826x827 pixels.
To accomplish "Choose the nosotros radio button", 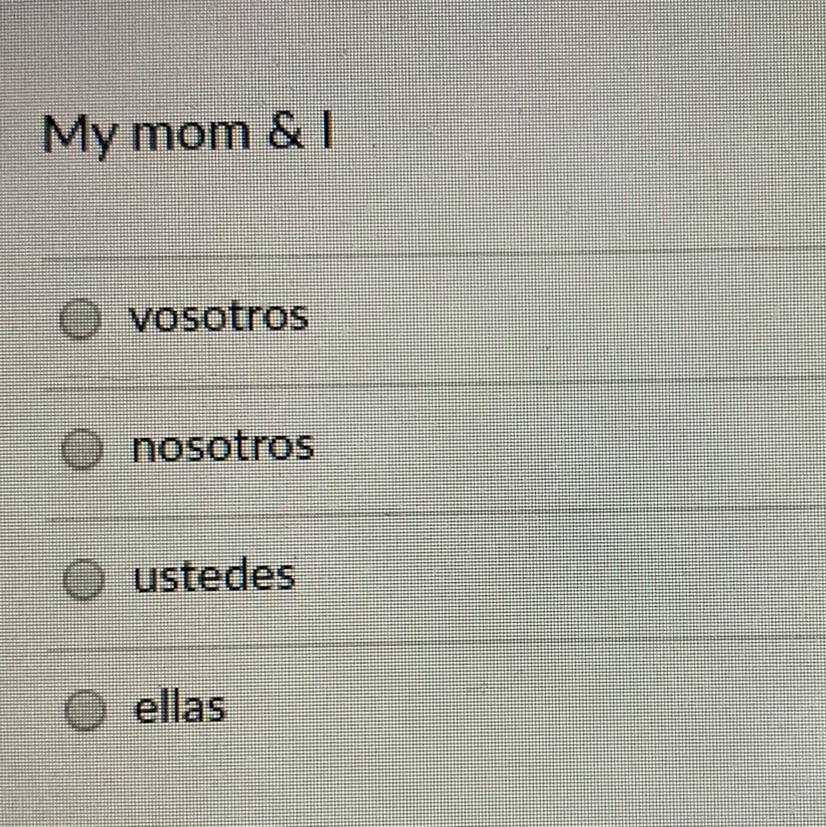I will (82, 449).
